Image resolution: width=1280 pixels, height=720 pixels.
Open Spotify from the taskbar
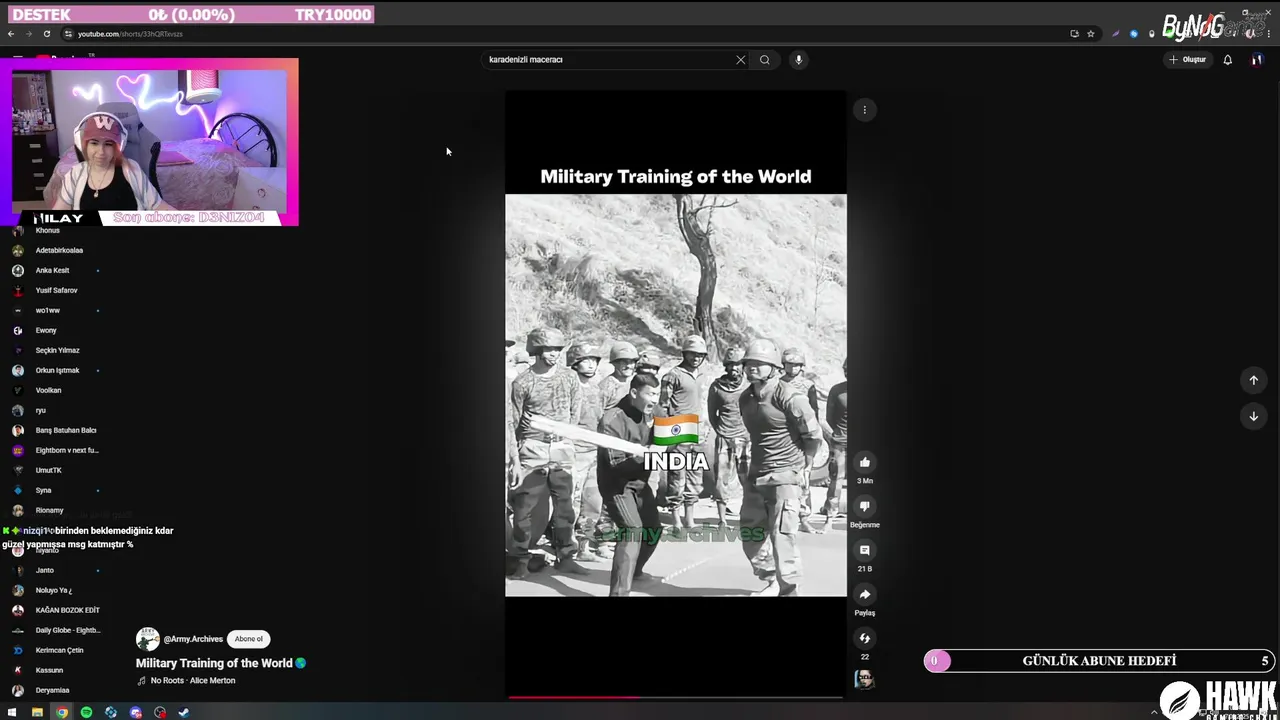(x=86, y=713)
